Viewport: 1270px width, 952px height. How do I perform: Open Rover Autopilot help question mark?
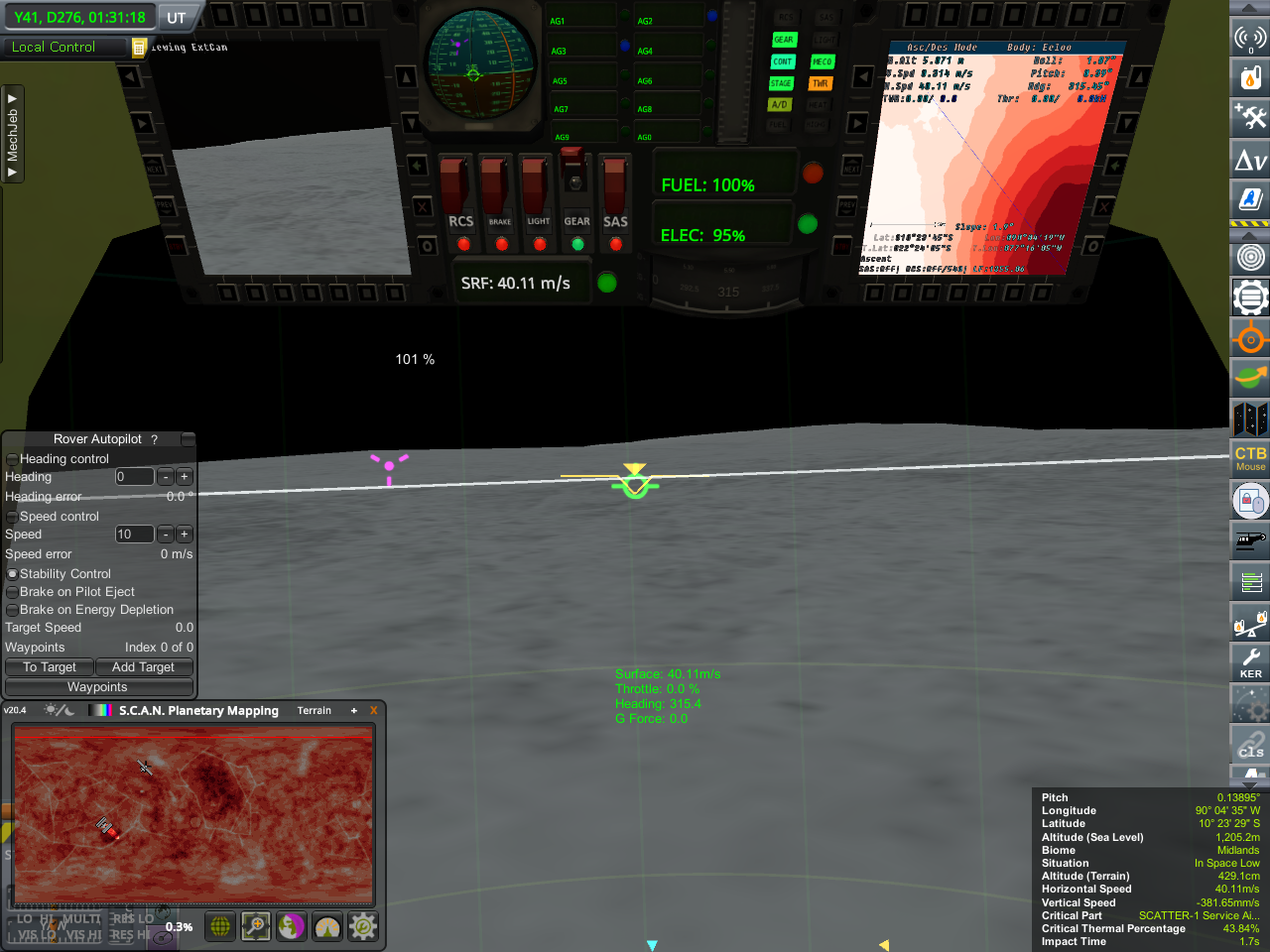(154, 439)
